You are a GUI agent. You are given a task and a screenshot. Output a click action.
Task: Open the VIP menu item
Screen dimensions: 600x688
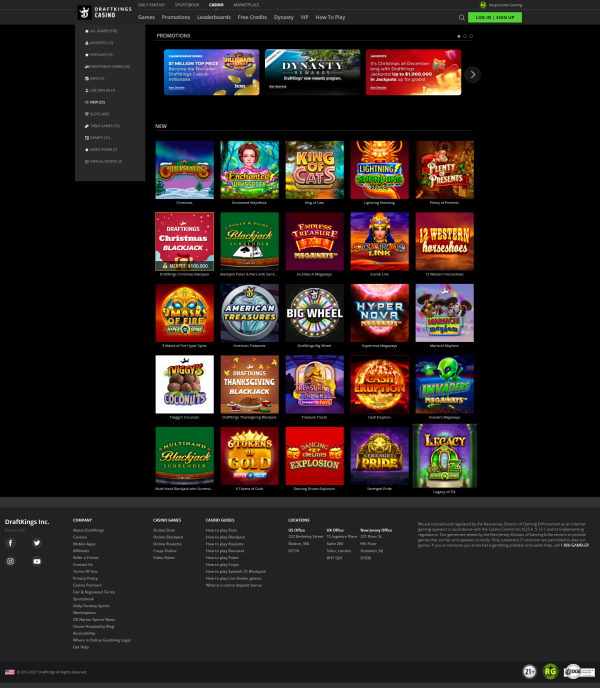304,18
